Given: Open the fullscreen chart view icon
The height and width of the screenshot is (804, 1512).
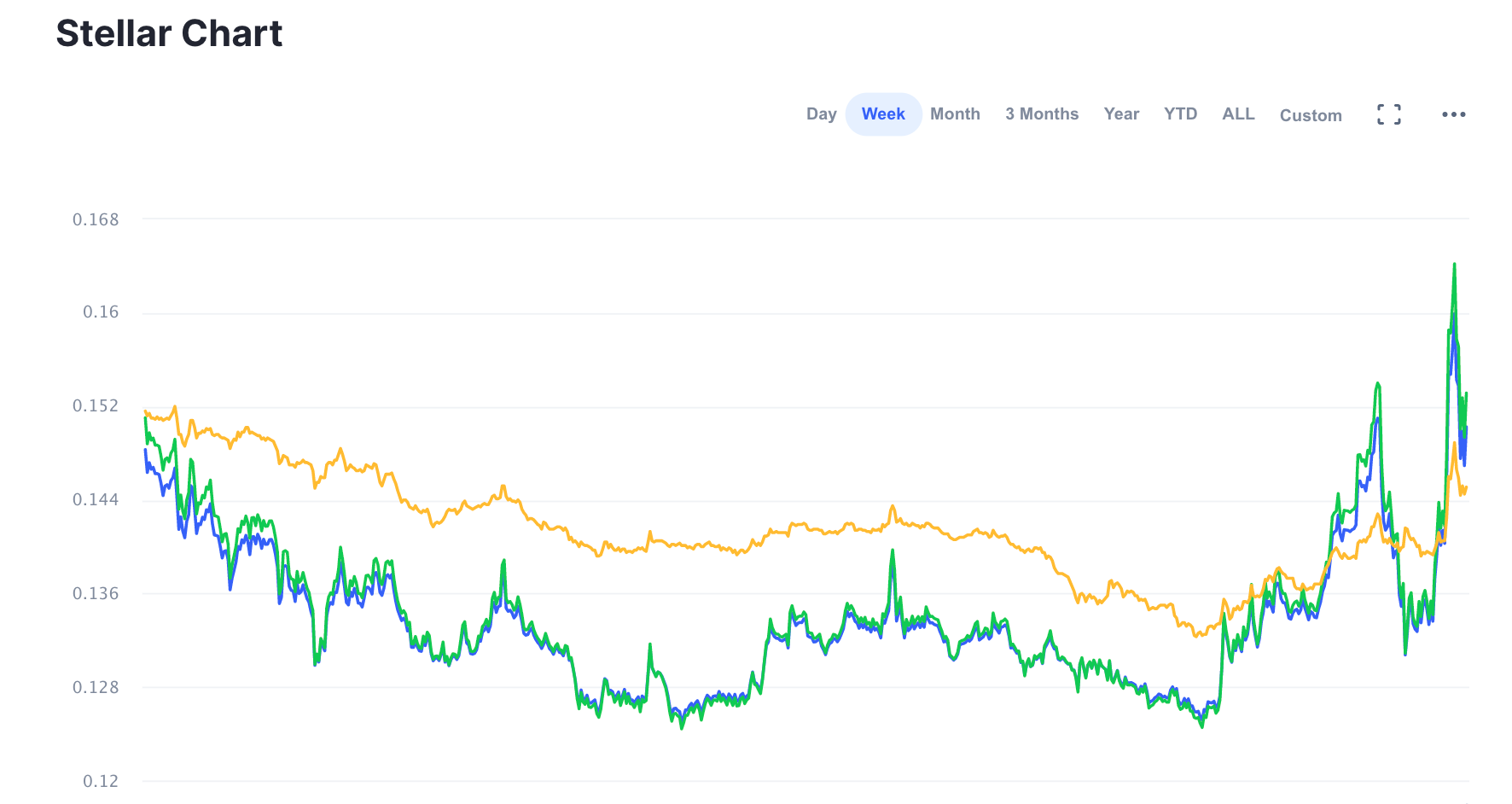Looking at the screenshot, I should pyautogui.click(x=1389, y=114).
